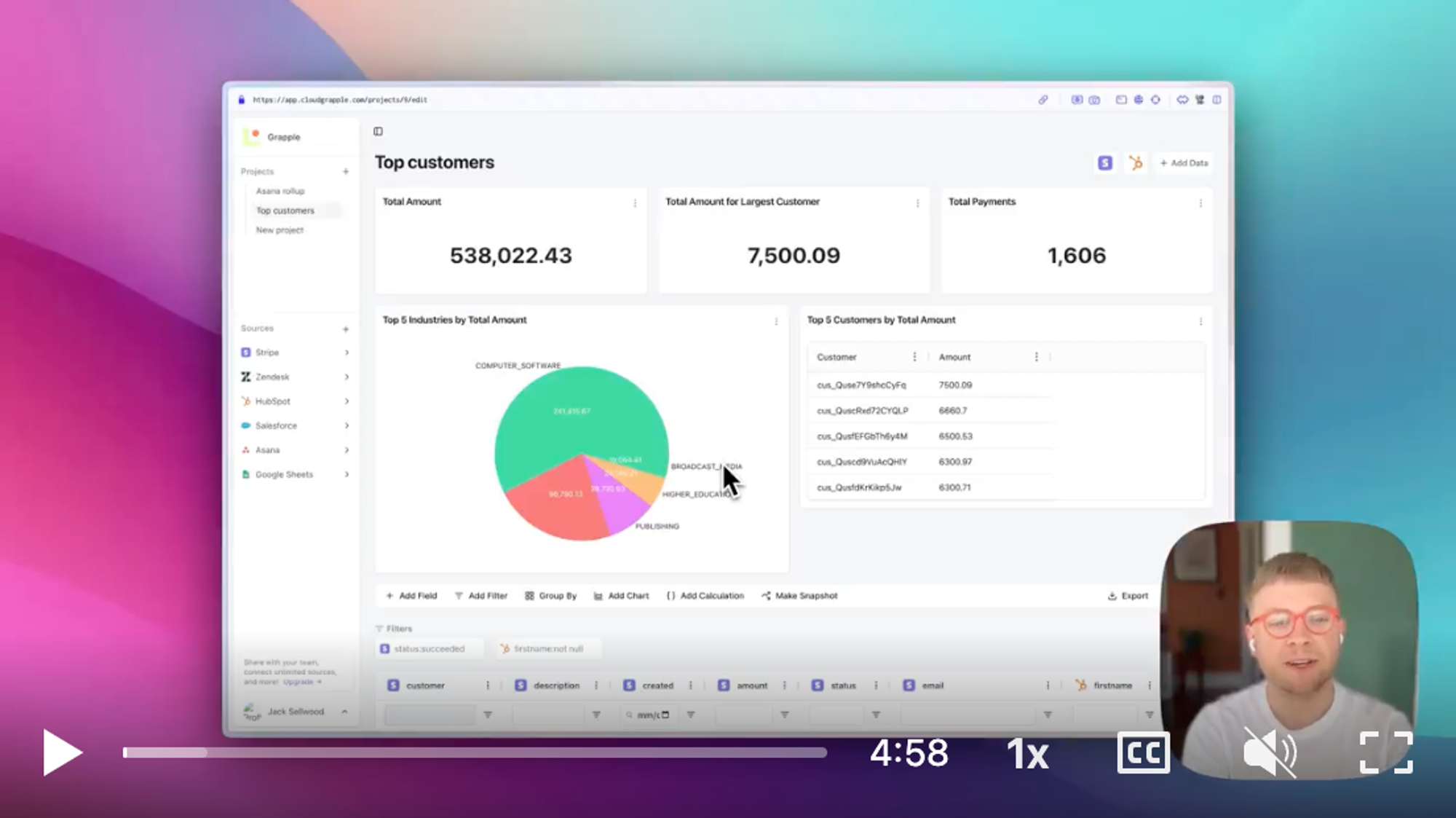
Task: Click the Add Chart toolbar button
Action: [x=621, y=596]
